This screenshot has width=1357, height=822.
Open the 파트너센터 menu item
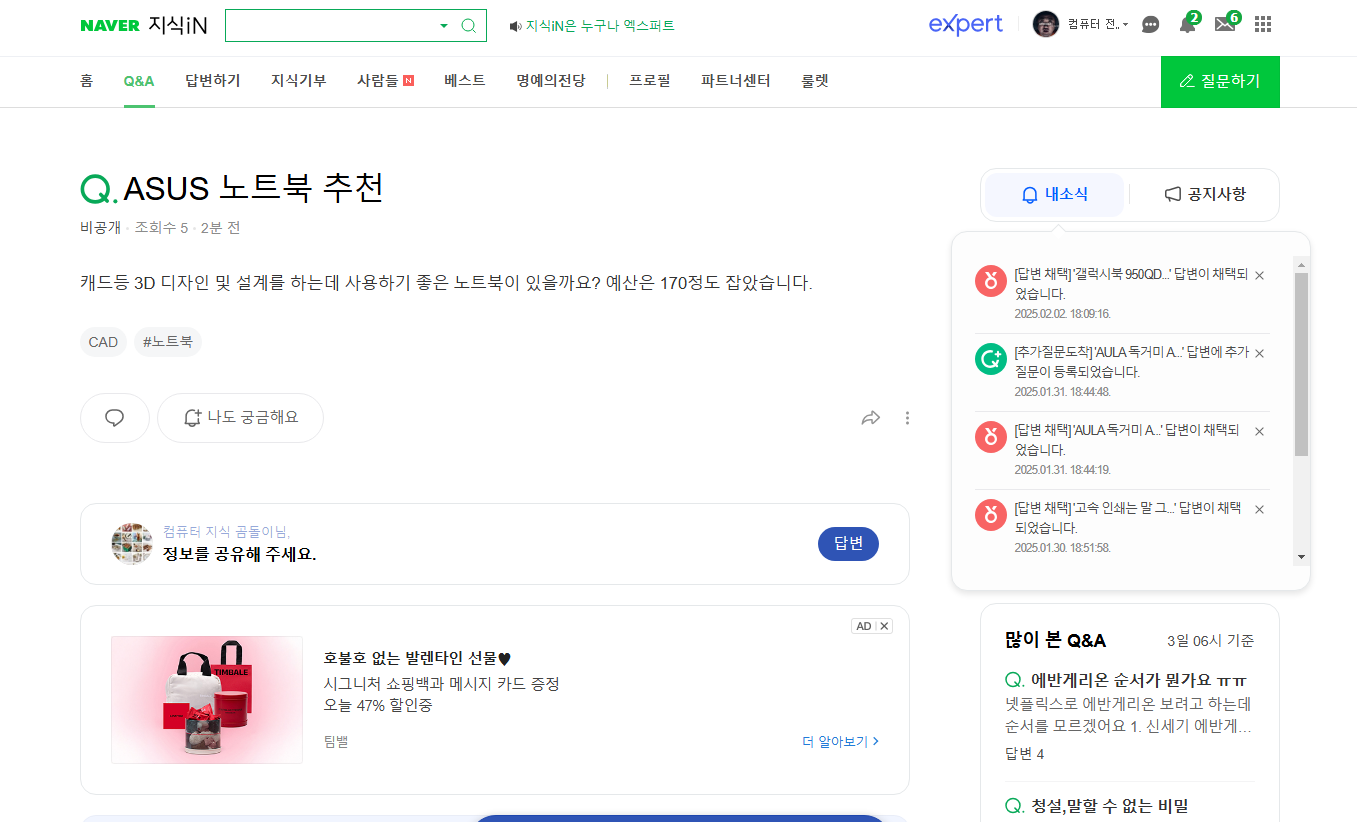click(736, 81)
